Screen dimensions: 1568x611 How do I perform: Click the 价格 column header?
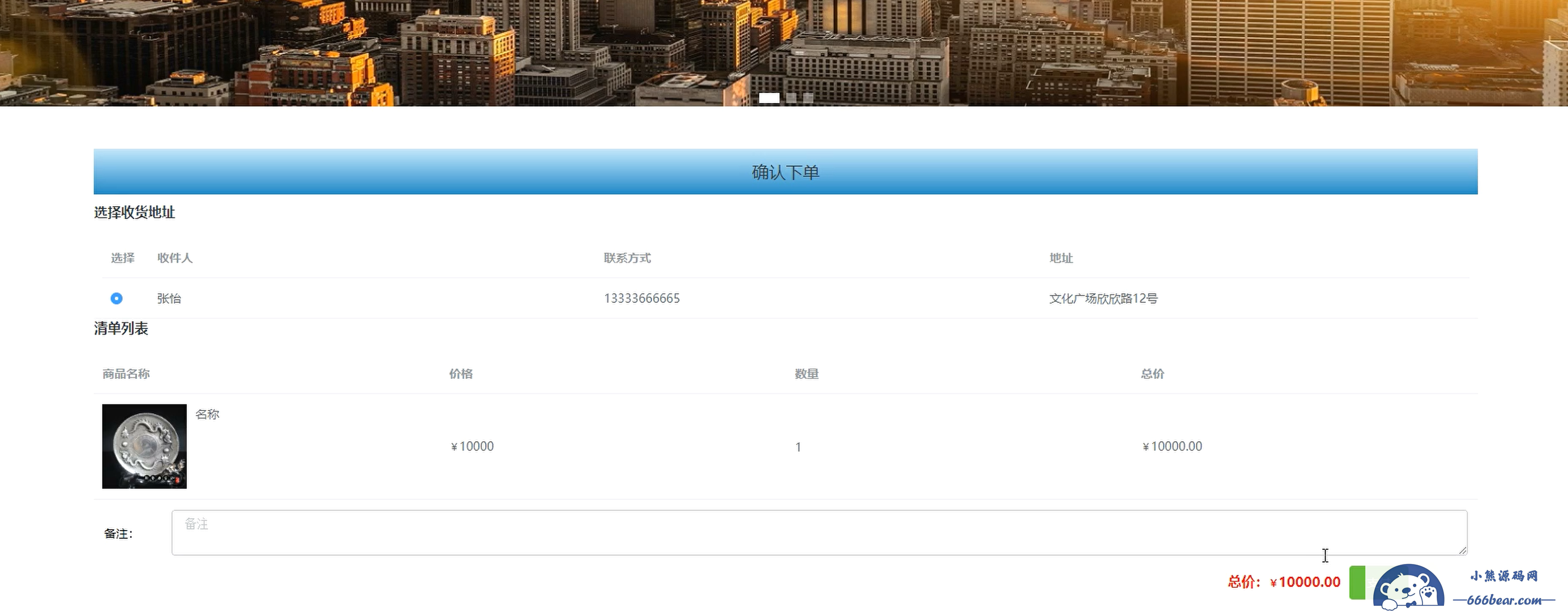pos(461,373)
